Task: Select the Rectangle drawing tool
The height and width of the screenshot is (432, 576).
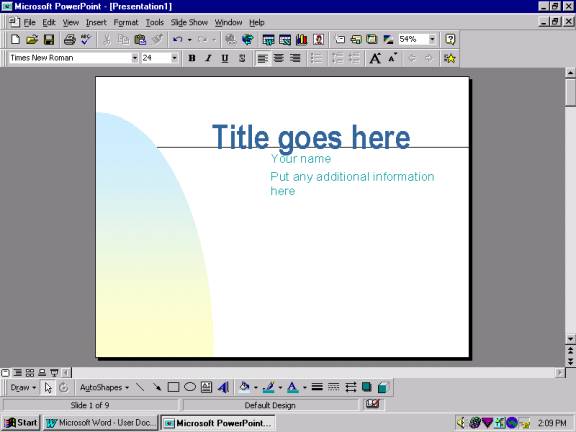Action: click(x=173, y=388)
